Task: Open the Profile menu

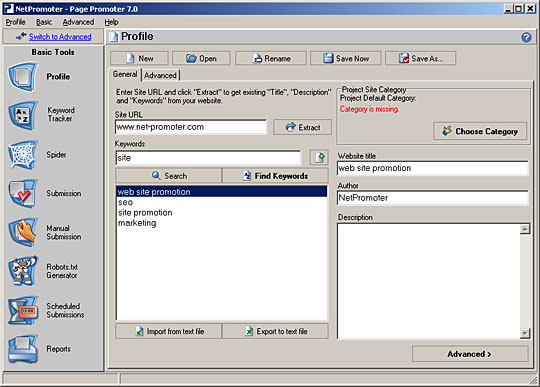Action: tap(15, 22)
